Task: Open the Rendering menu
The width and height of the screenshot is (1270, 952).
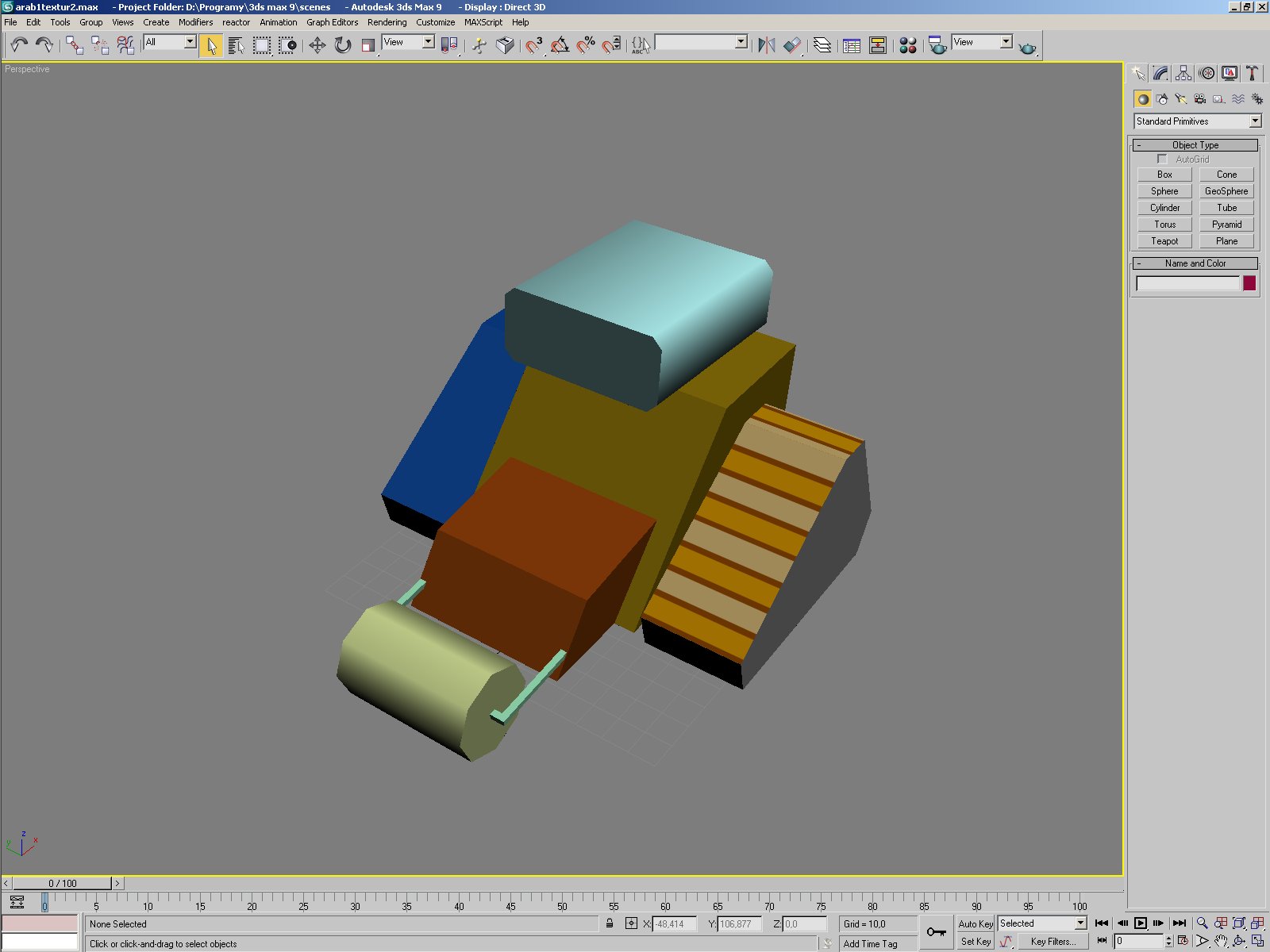Action: point(387,22)
